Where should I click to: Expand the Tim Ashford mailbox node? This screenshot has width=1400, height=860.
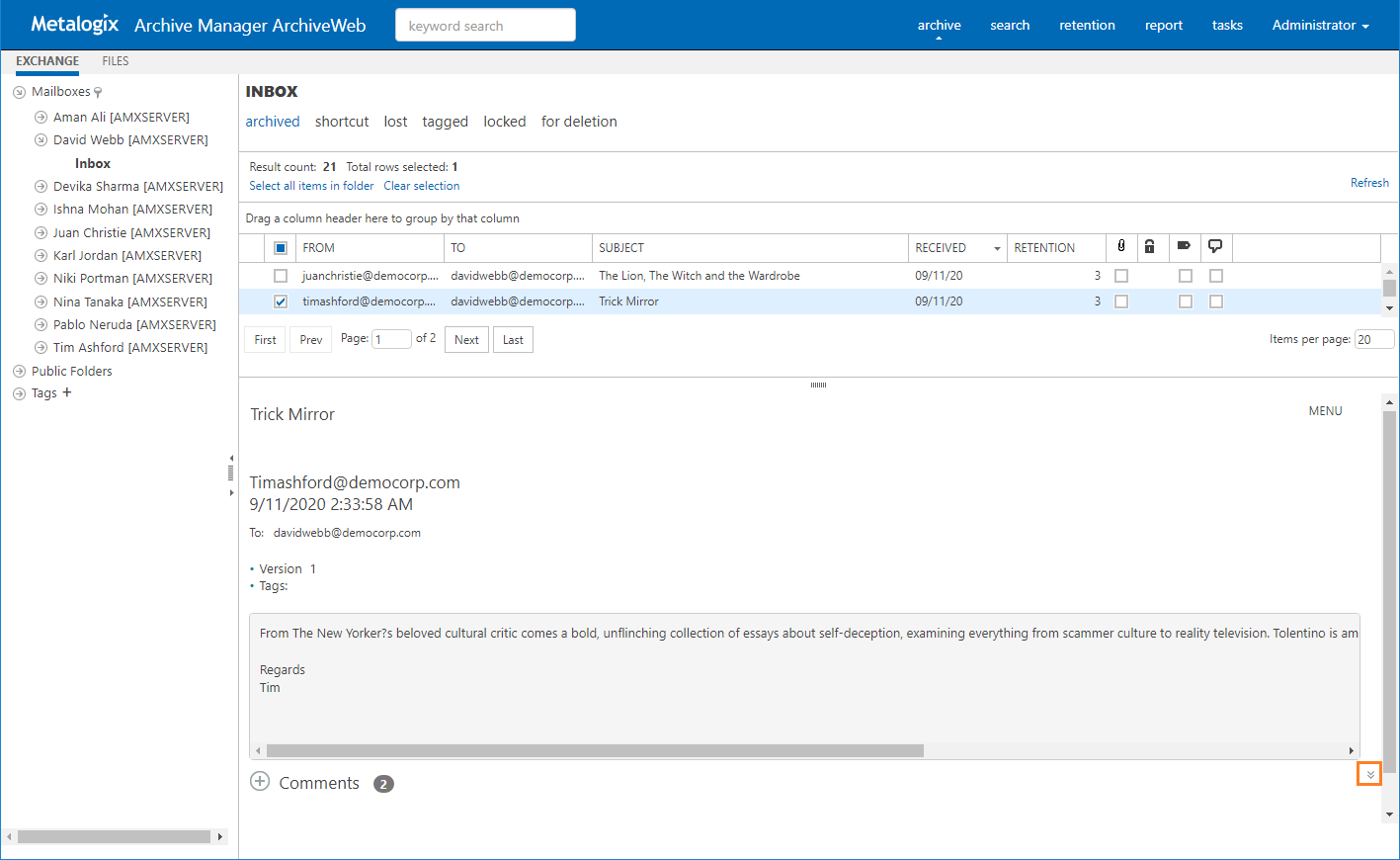[41, 348]
